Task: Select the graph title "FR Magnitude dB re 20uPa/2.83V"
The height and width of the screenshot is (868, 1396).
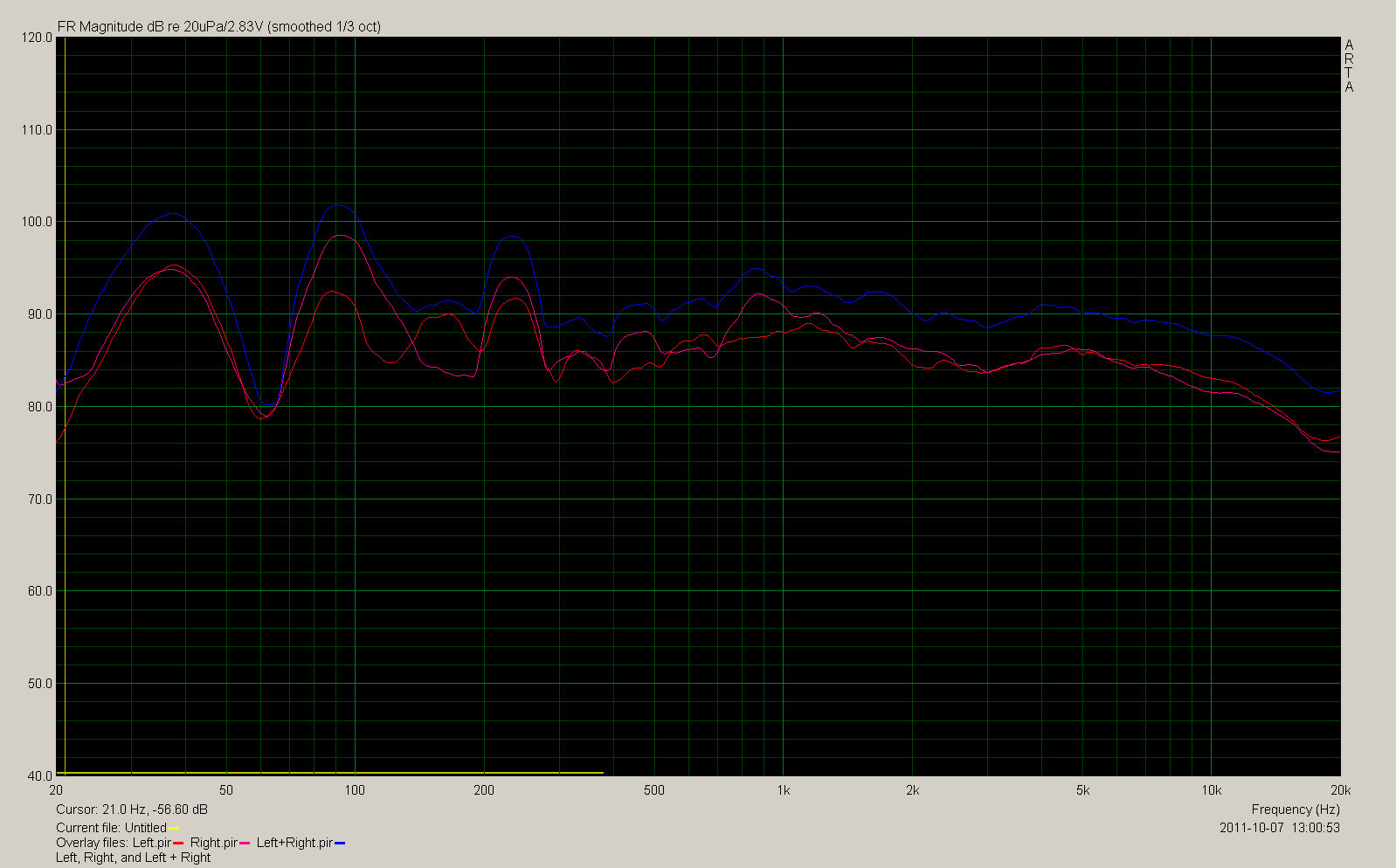Action: [160, 26]
